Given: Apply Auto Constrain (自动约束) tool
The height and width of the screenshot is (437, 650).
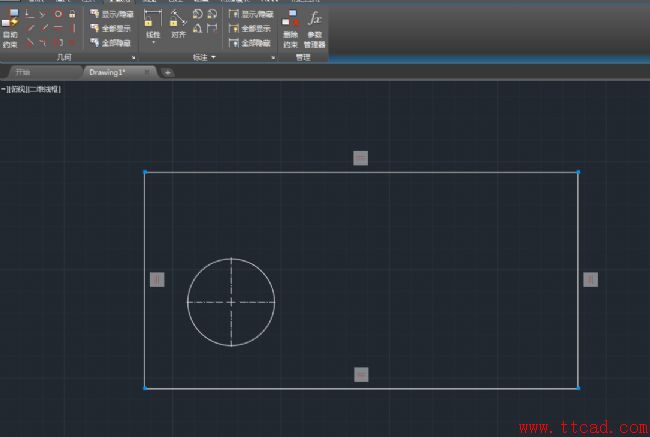Looking at the screenshot, I should pos(10,28).
